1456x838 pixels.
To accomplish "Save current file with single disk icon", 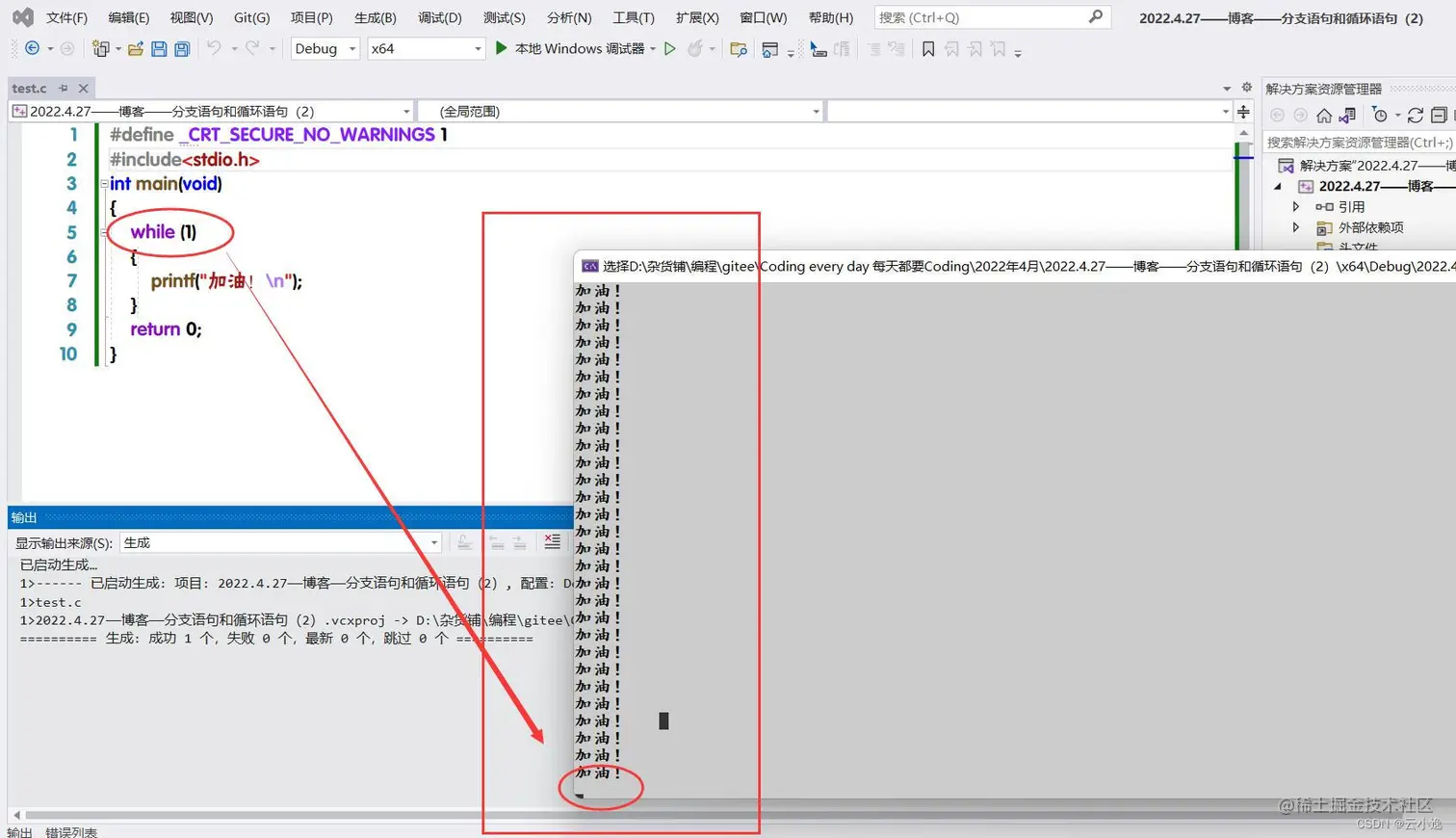I will (159, 48).
